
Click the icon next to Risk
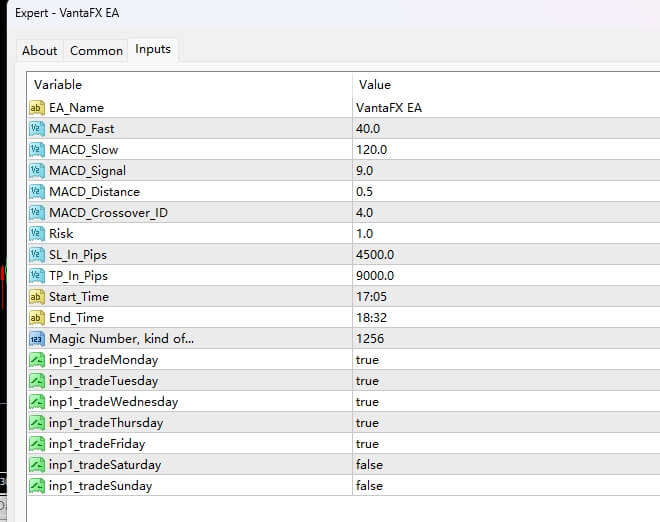pyautogui.click(x=38, y=234)
